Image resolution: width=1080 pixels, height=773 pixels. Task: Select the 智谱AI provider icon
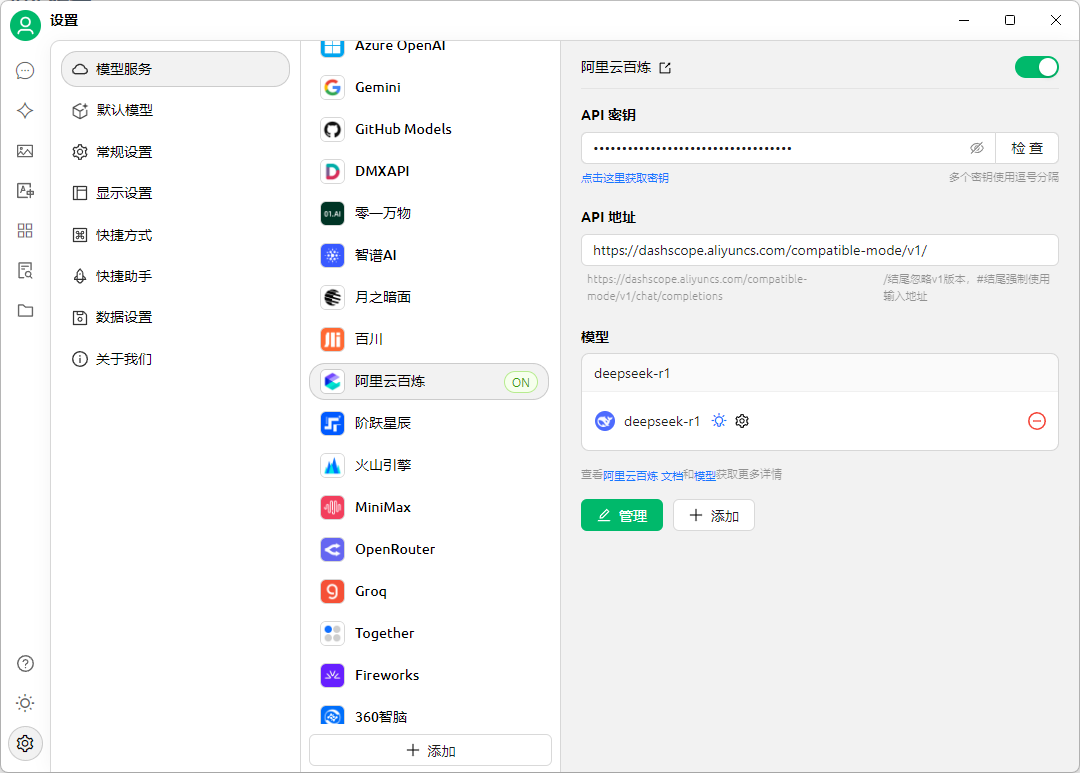pos(333,256)
